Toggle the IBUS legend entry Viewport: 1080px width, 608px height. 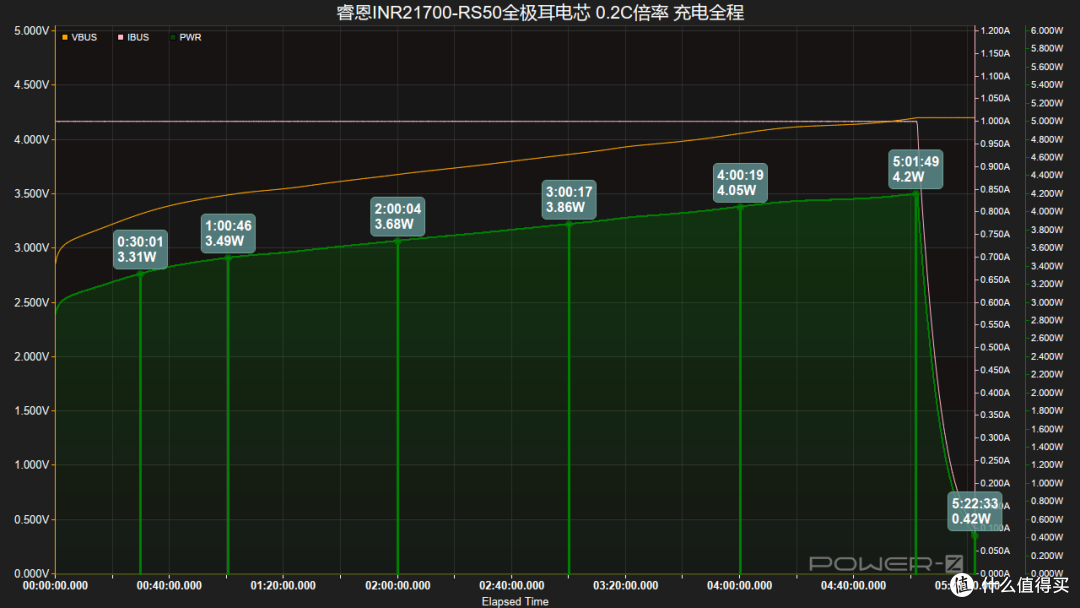pos(133,37)
